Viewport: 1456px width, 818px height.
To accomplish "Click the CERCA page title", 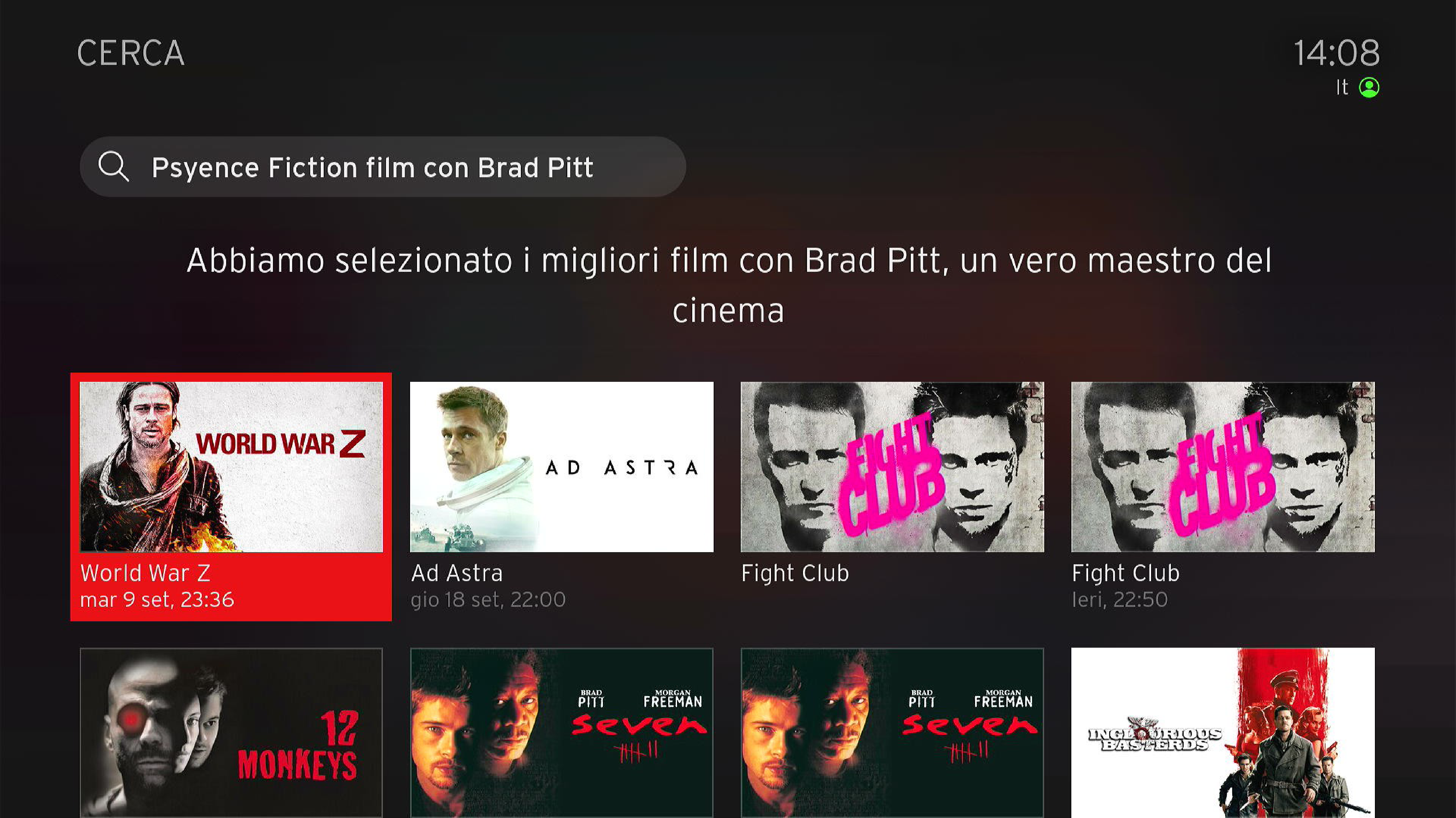I will click(x=131, y=53).
